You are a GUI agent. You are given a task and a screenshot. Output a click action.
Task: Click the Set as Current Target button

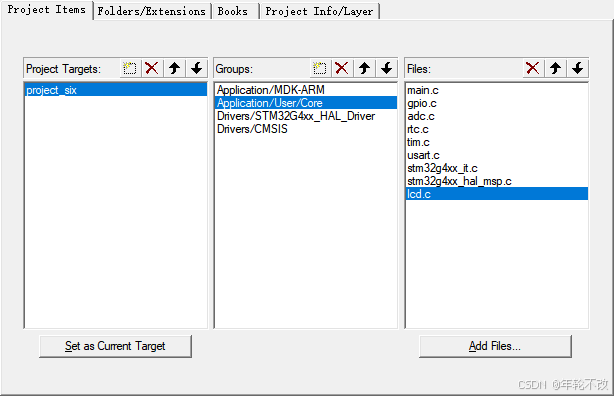point(116,346)
